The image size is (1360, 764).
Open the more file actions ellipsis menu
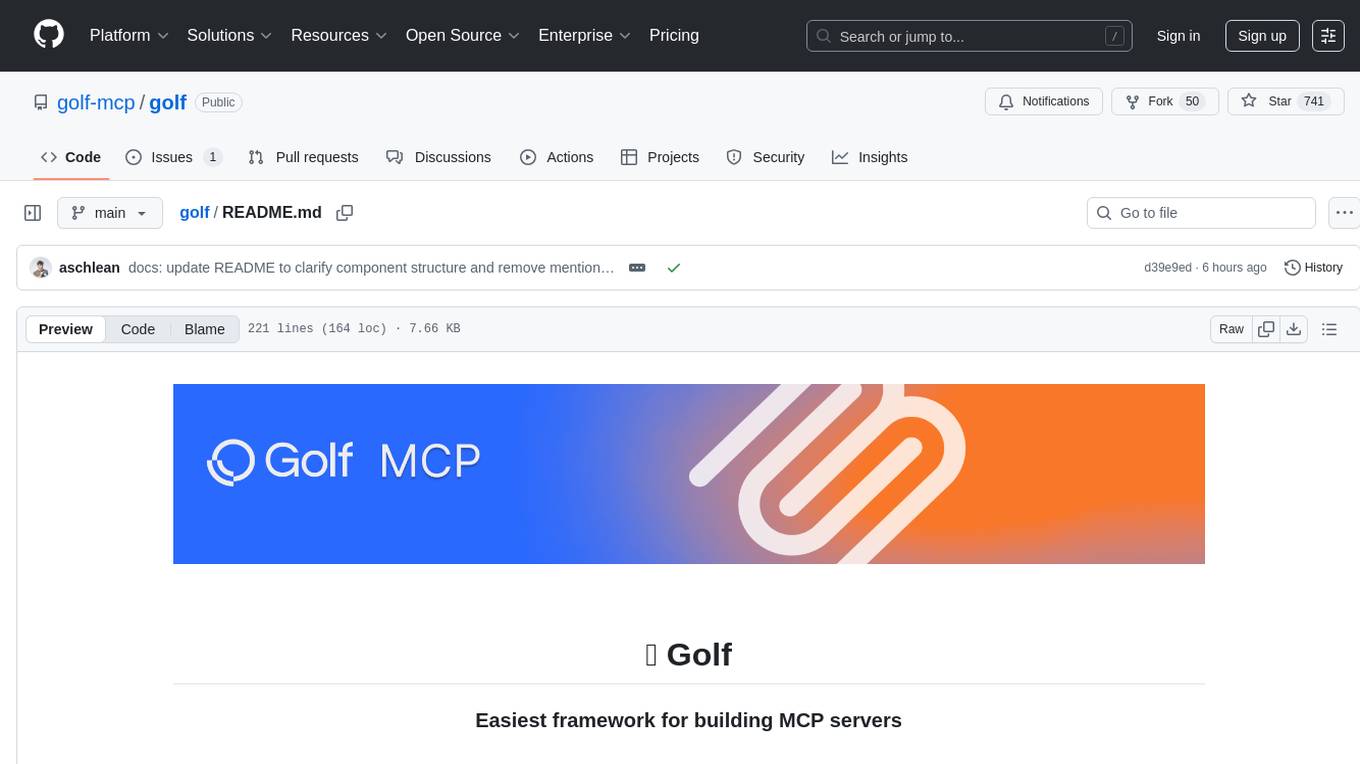click(x=1344, y=213)
